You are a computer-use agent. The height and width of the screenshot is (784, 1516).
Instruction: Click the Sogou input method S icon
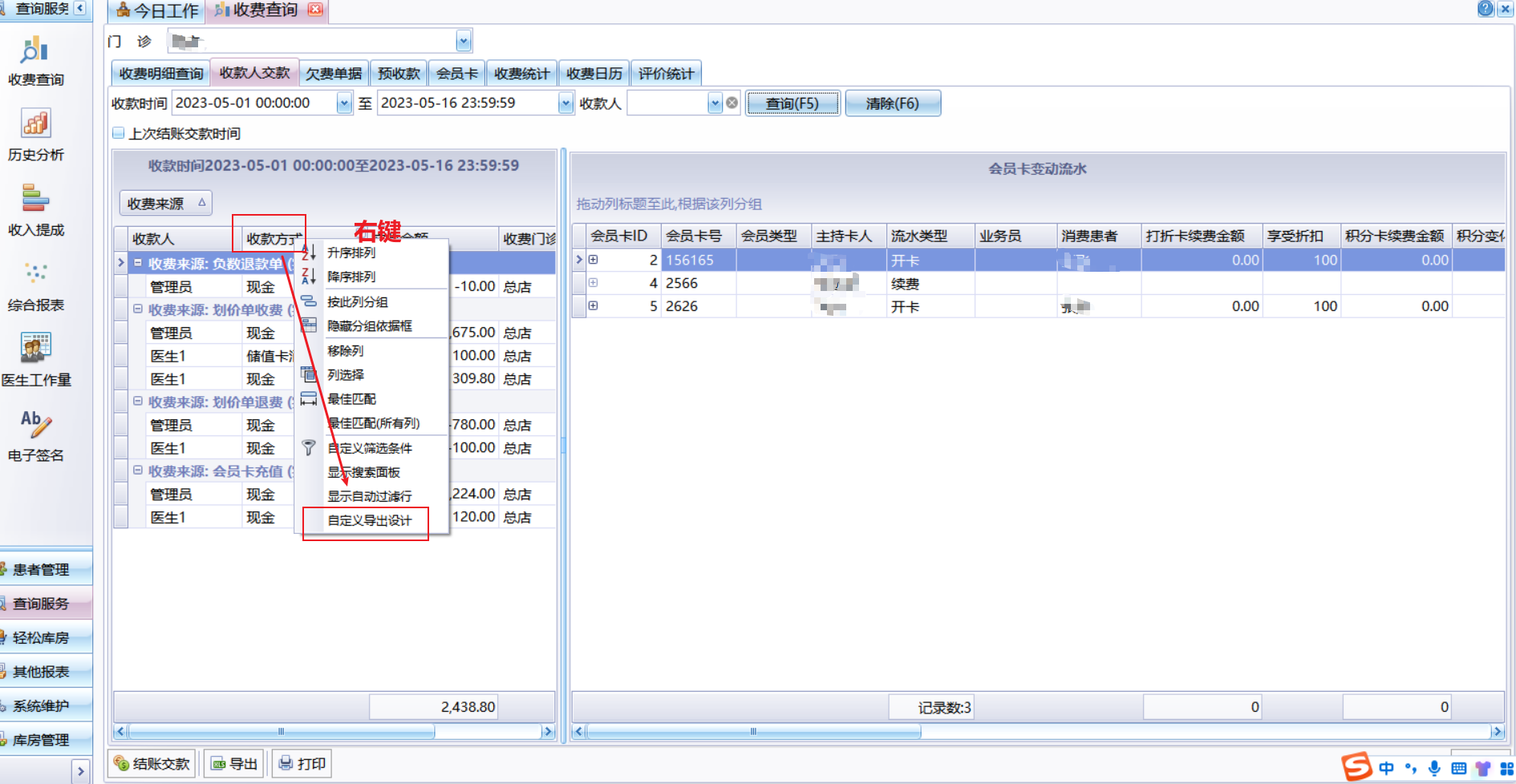pos(1356,766)
